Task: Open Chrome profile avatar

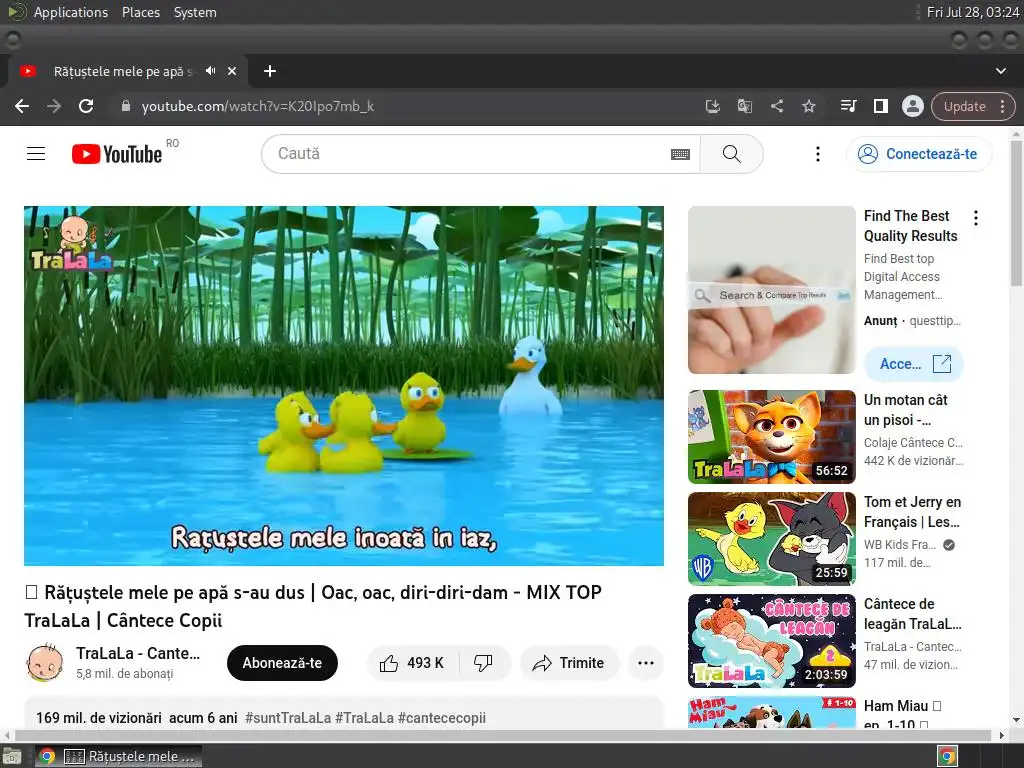Action: [912, 106]
